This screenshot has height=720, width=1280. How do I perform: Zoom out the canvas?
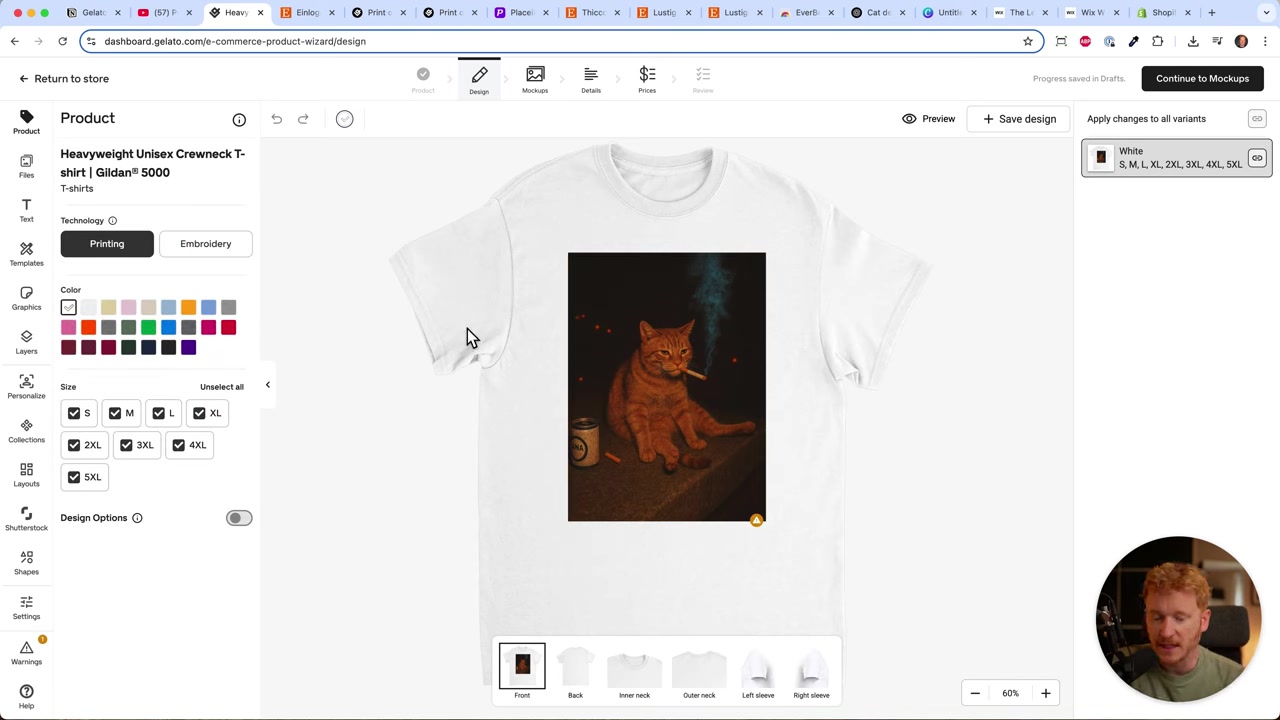point(975,693)
